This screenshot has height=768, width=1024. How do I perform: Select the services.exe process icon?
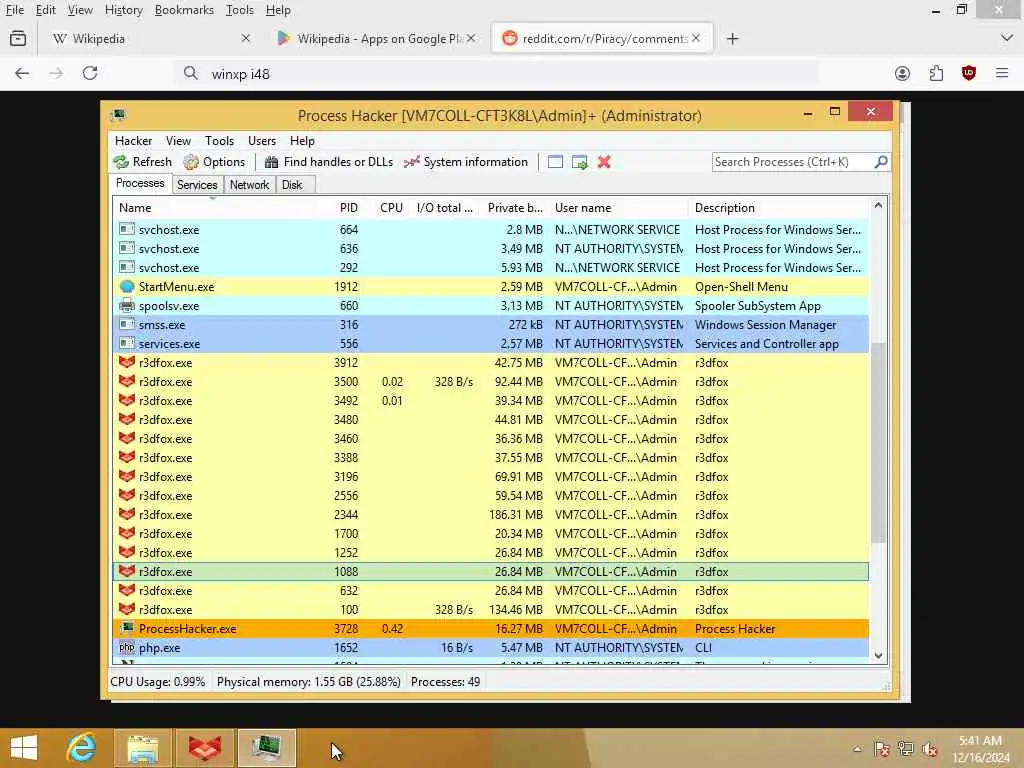pyautogui.click(x=127, y=344)
